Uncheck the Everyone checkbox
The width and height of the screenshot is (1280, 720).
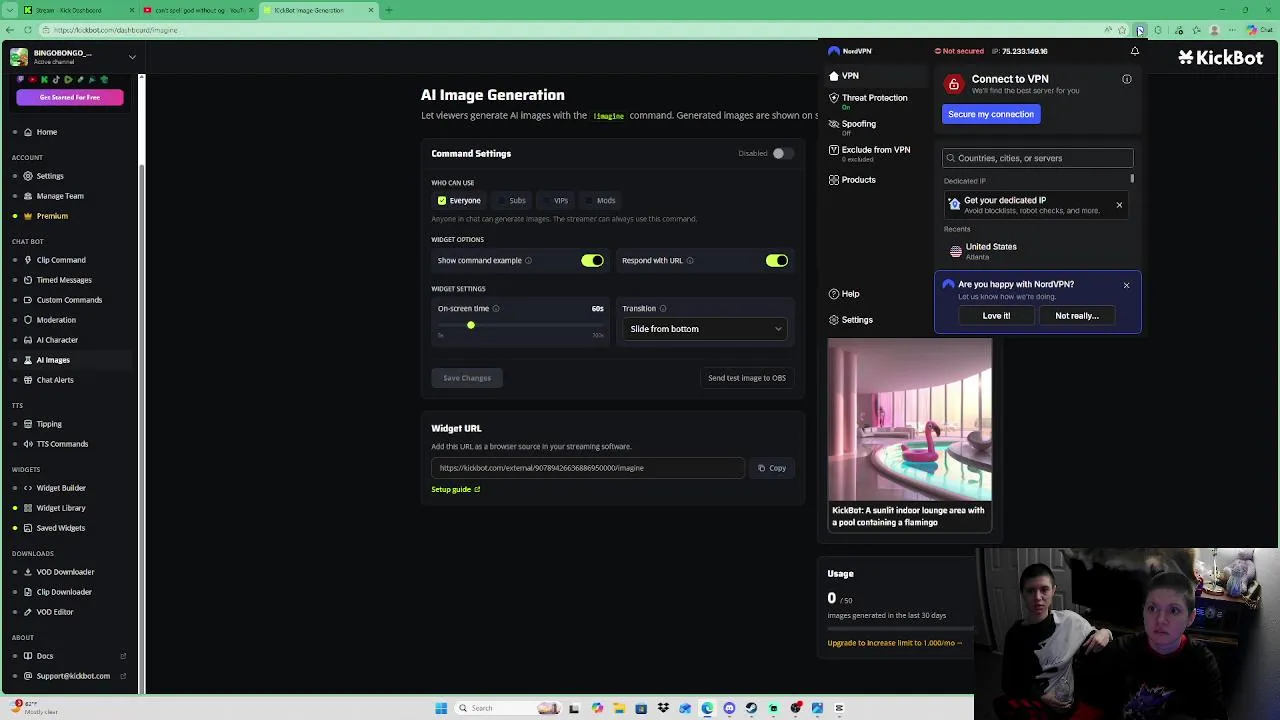[442, 201]
